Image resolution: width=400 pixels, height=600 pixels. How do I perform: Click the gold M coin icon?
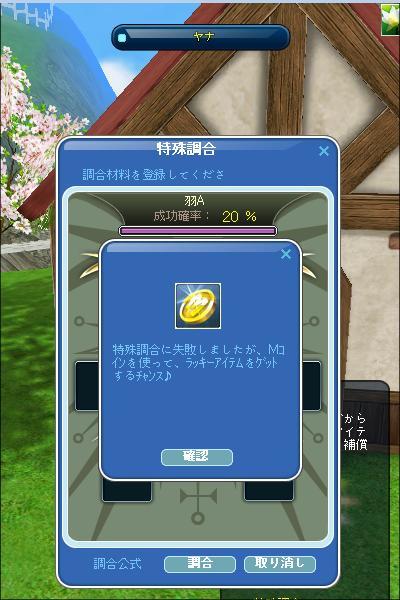(x=198, y=306)
